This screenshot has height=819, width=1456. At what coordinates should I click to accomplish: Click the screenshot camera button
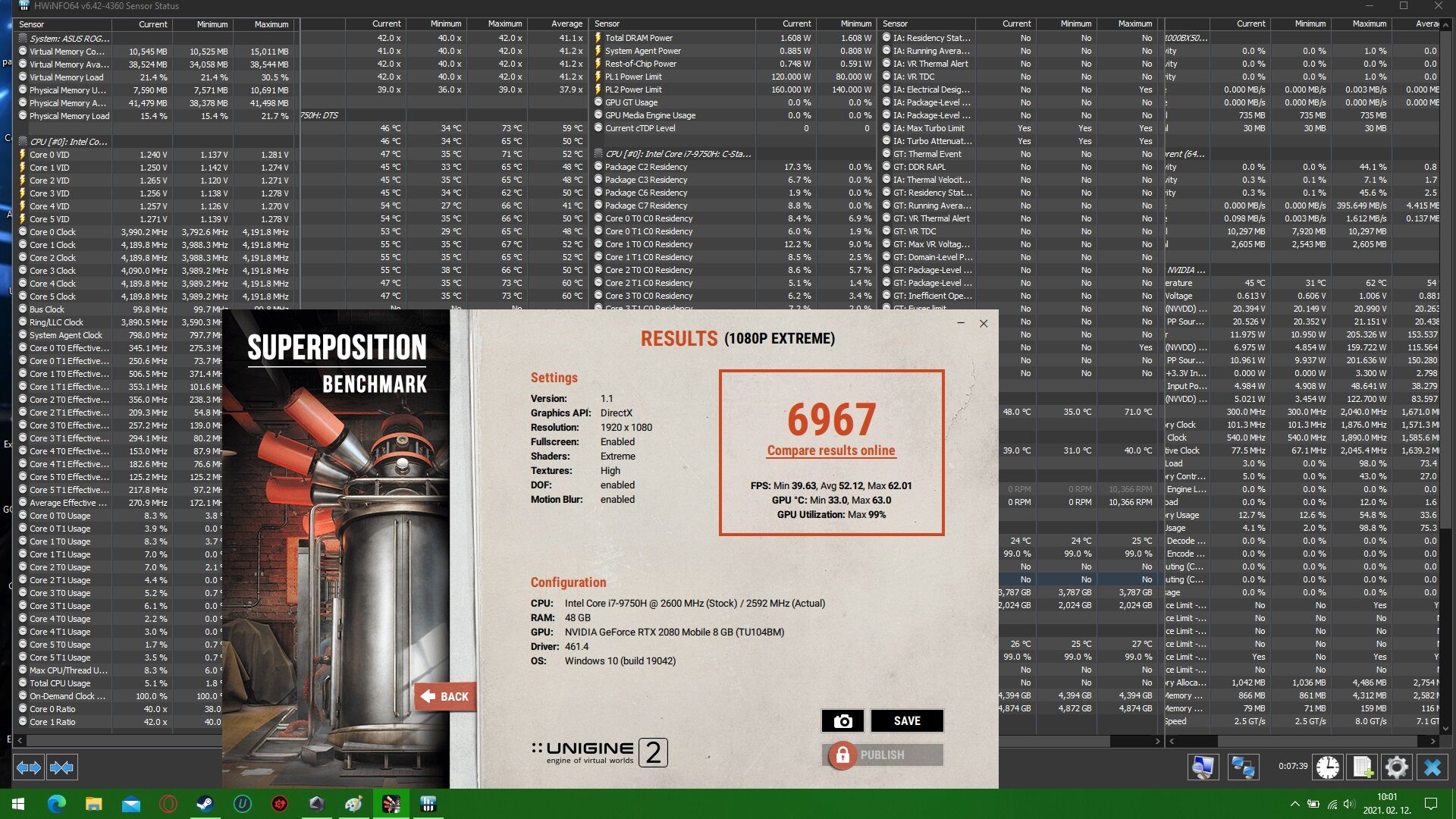point(843,721)
